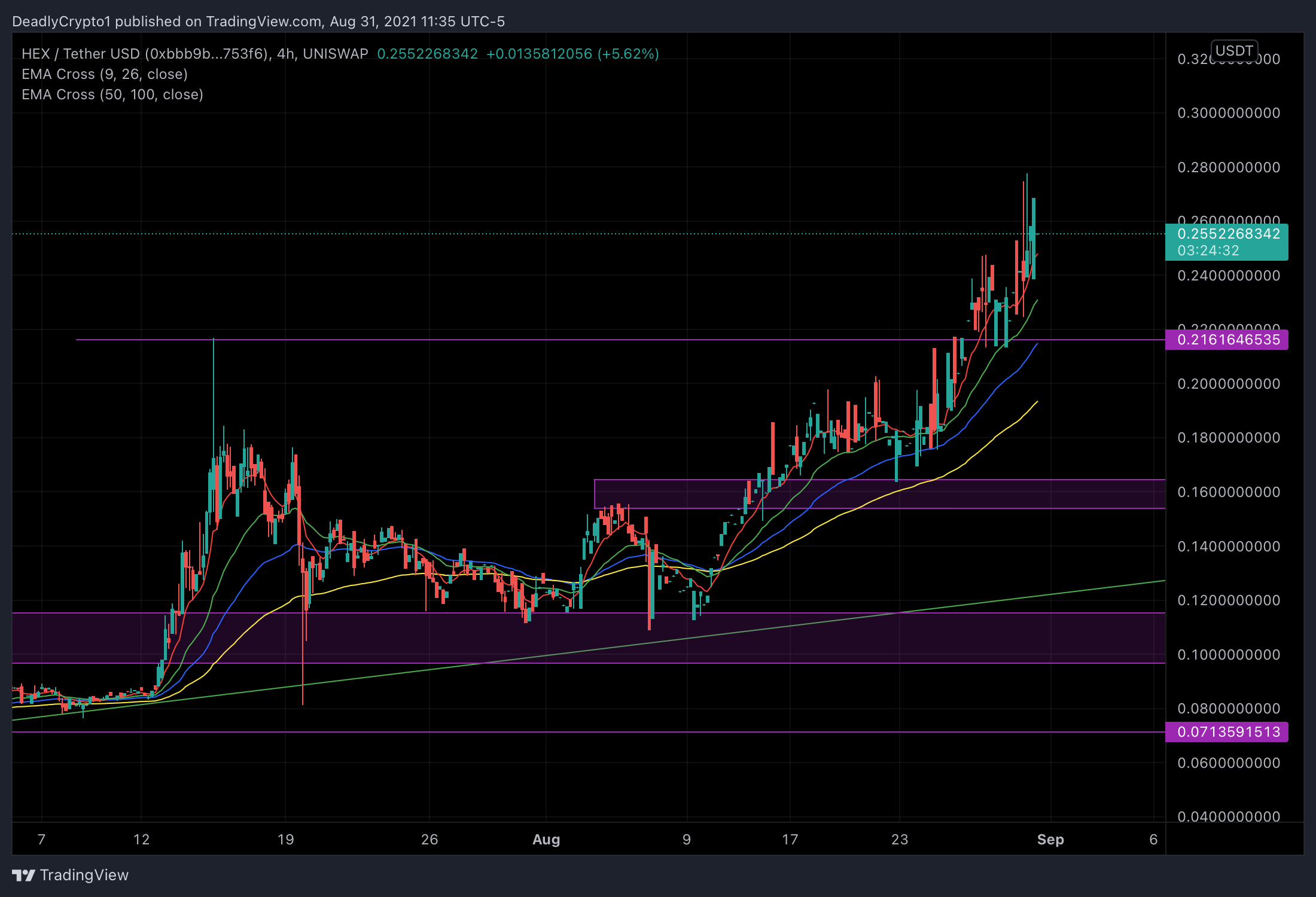Click the current price label 0.2552268342
The image size is (1316, 897).
[1229, 234]
